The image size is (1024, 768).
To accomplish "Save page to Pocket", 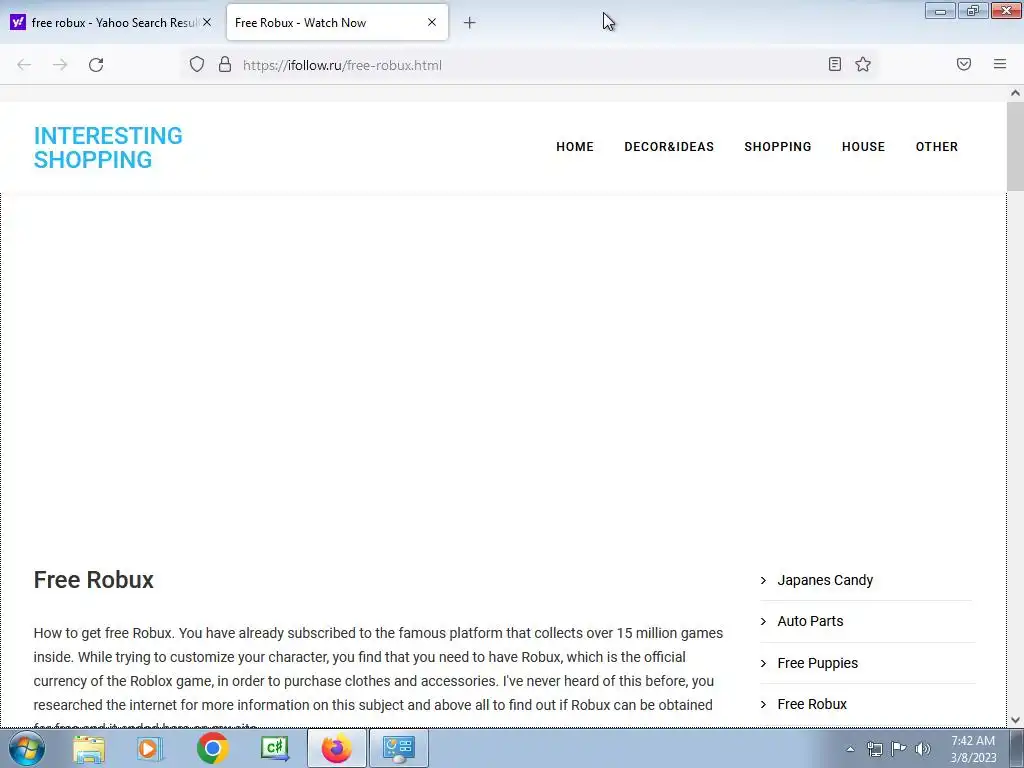I will [x=964, y=64].
